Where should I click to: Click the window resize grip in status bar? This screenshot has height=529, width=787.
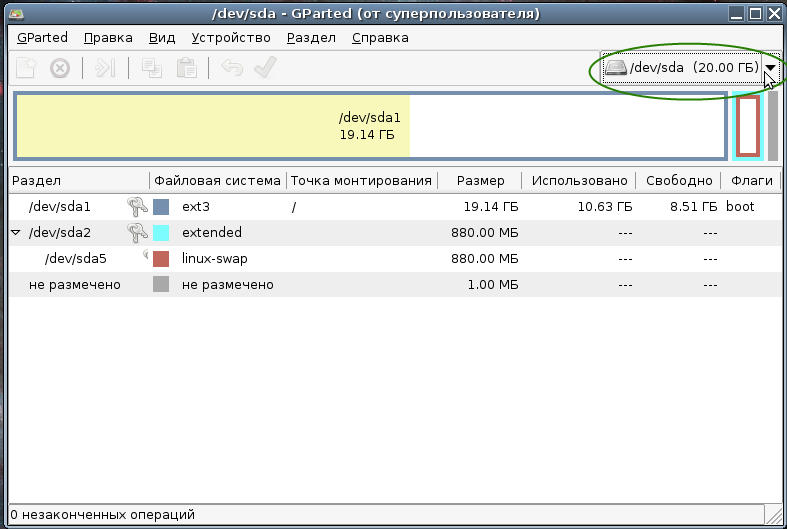(772, 515)
